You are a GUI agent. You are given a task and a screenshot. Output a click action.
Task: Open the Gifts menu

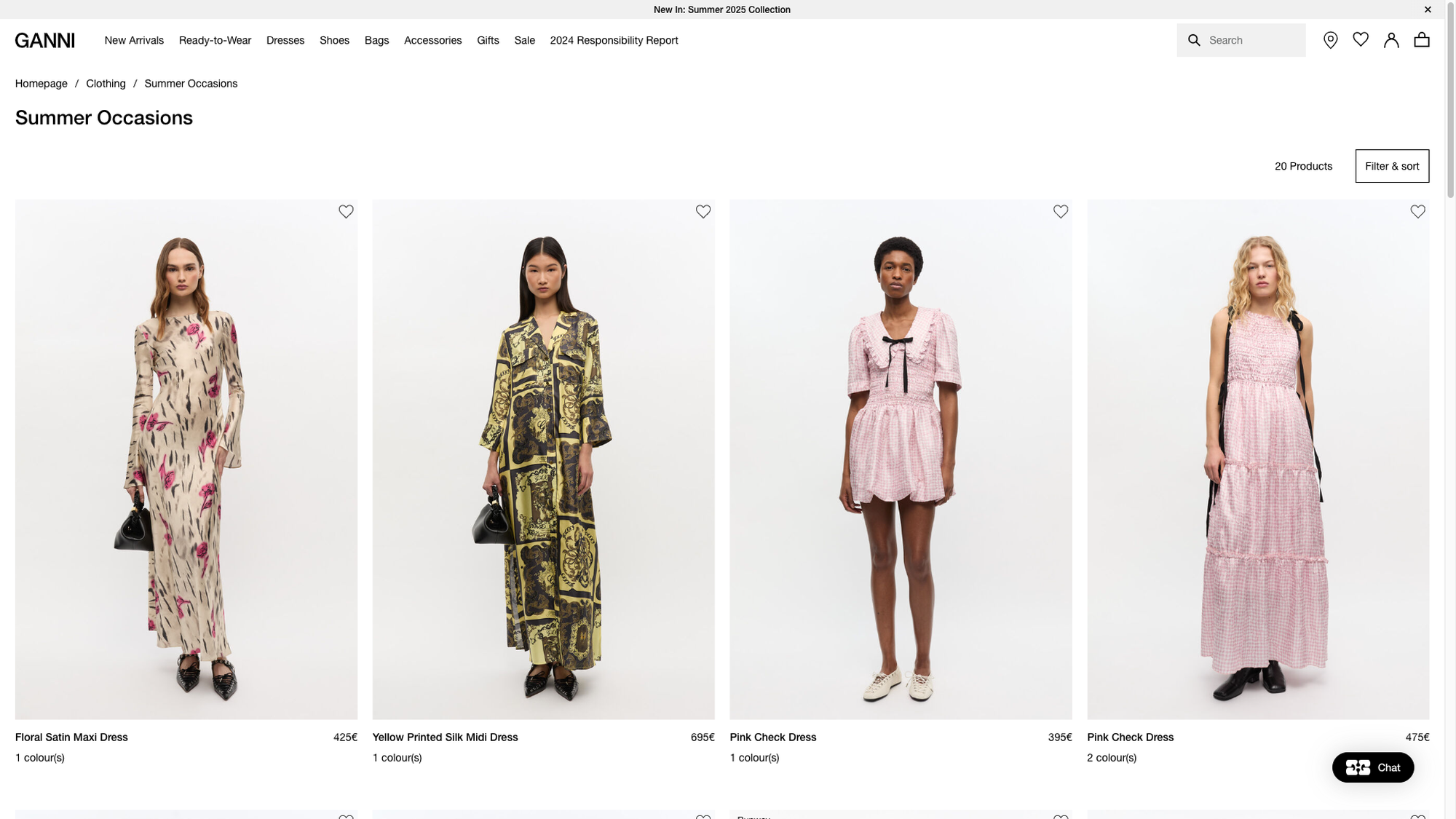pos(488,40)
